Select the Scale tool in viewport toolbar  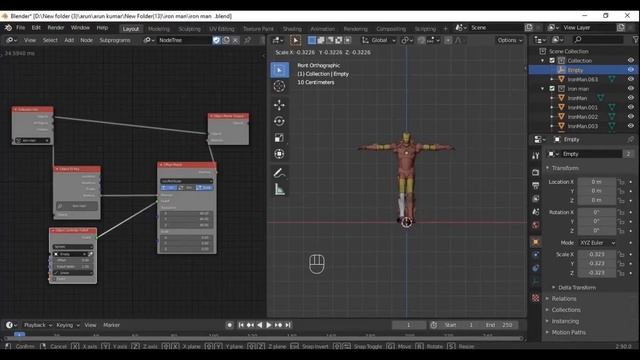point(279,138)
